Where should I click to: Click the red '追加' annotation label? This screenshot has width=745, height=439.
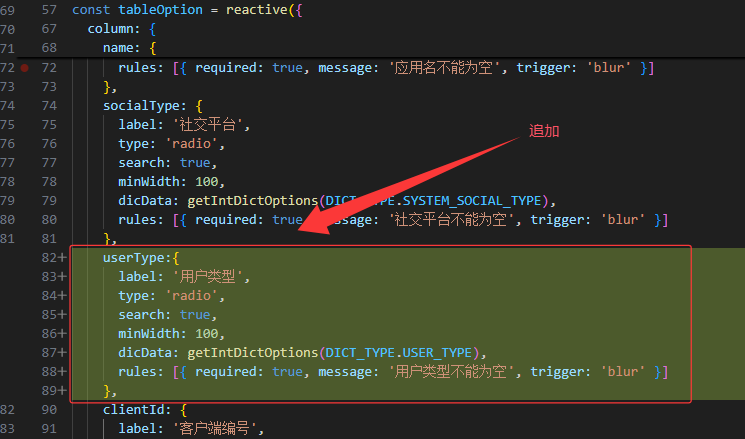click(544, 131)
